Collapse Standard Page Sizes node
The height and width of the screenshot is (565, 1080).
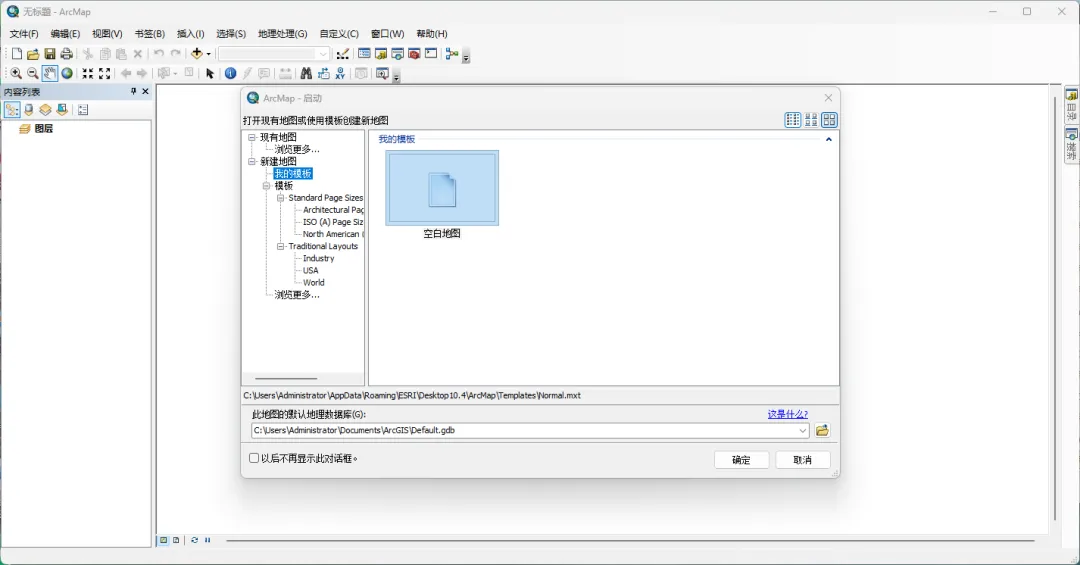click(x=281, y=198)
